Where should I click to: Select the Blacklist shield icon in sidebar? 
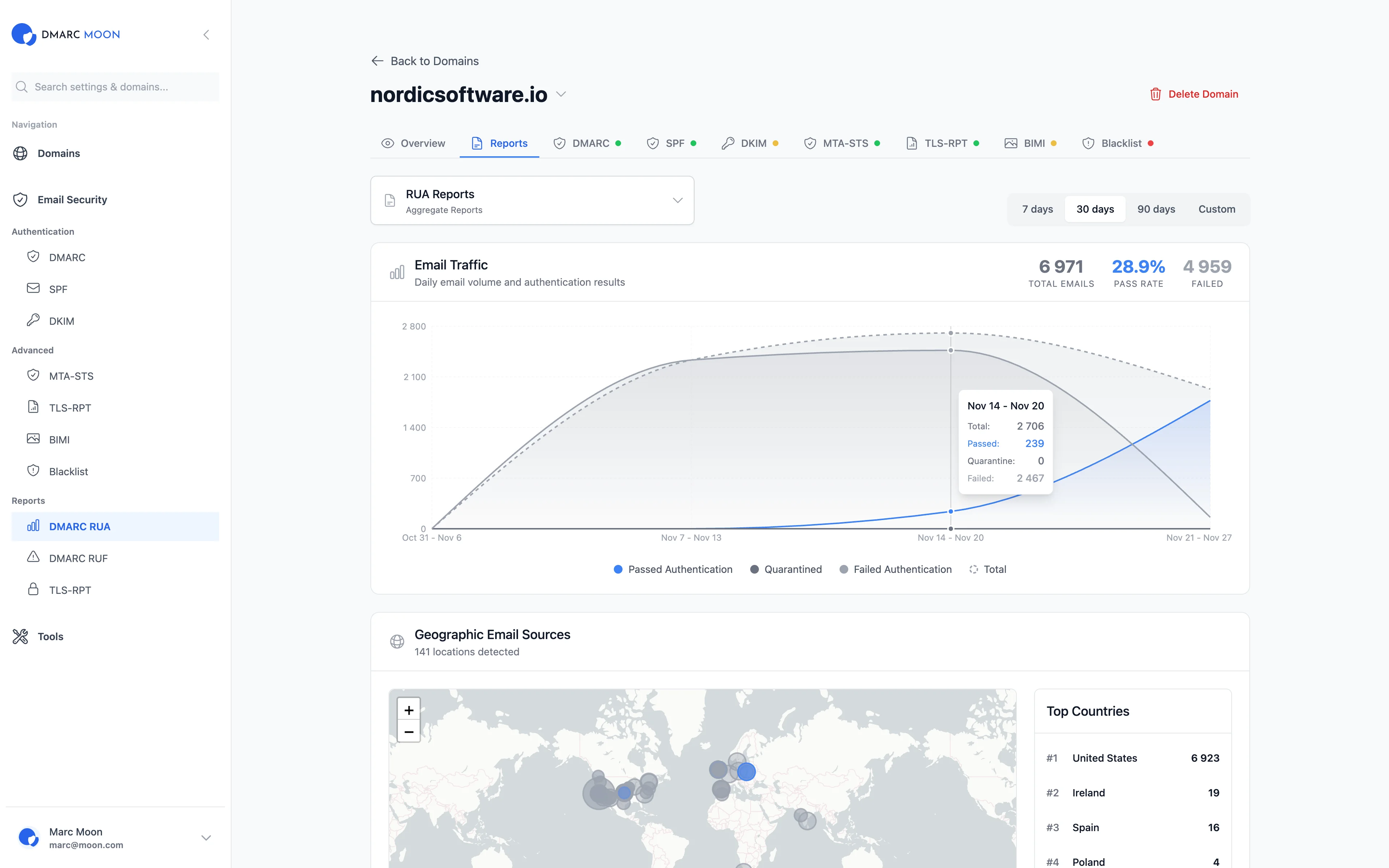33,470
